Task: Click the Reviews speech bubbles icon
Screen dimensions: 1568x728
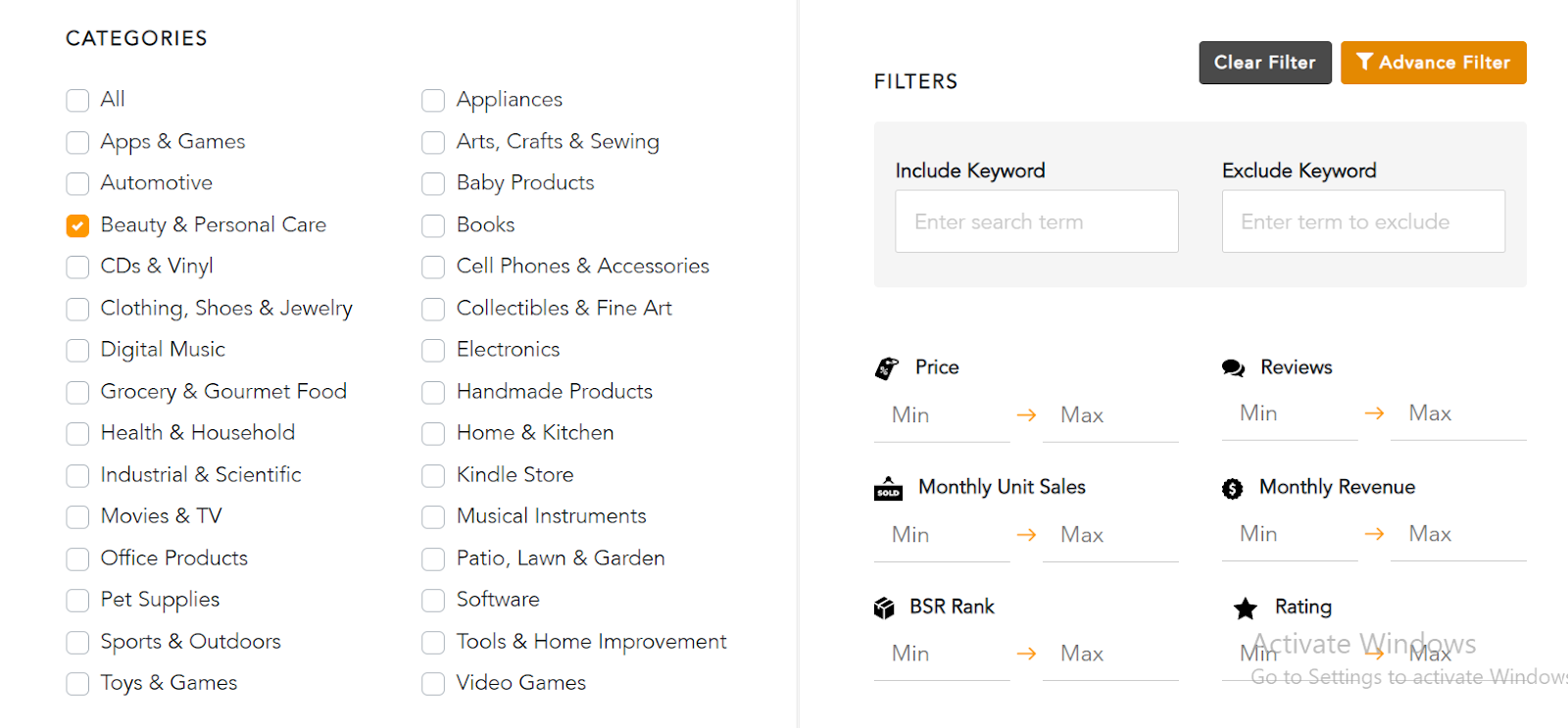Action: click(x=1233, y=368)
